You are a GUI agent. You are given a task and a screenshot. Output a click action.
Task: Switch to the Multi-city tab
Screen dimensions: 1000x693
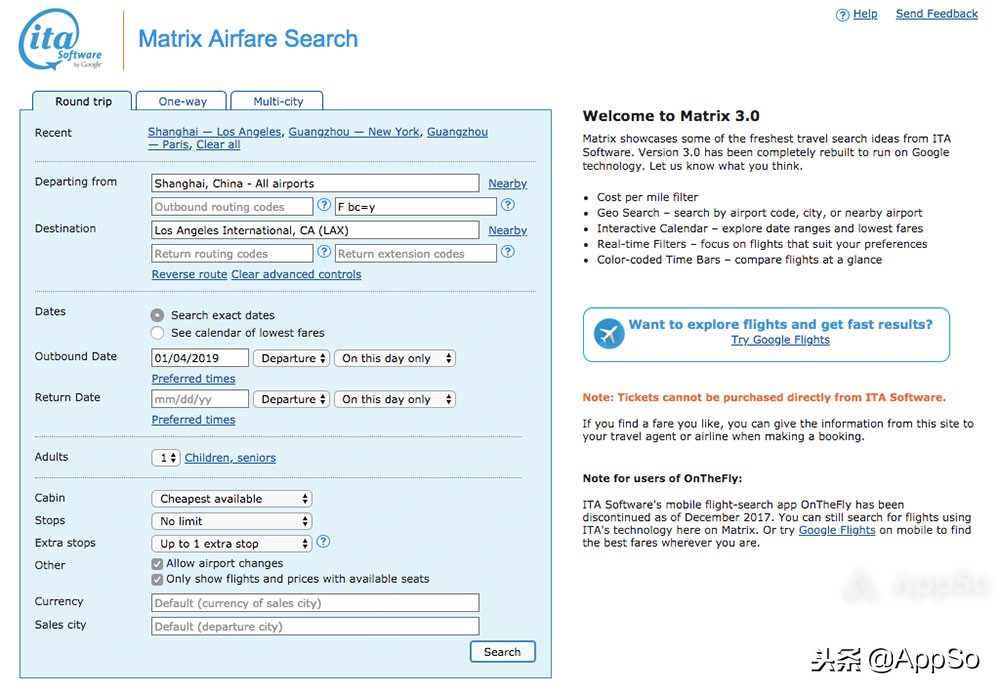(277, 101)
